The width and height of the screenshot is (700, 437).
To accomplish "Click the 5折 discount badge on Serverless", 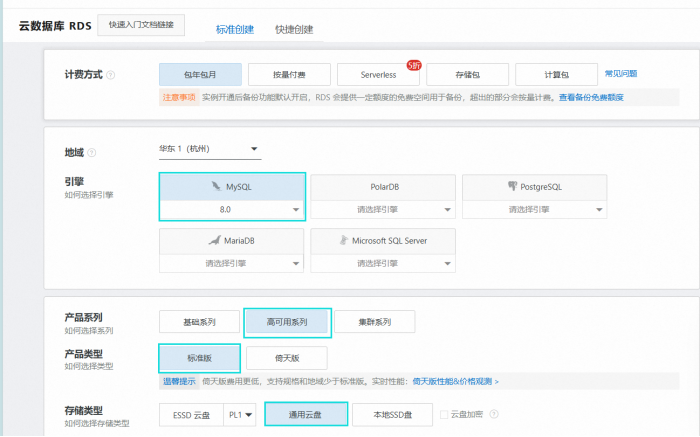I will [414, 65].
